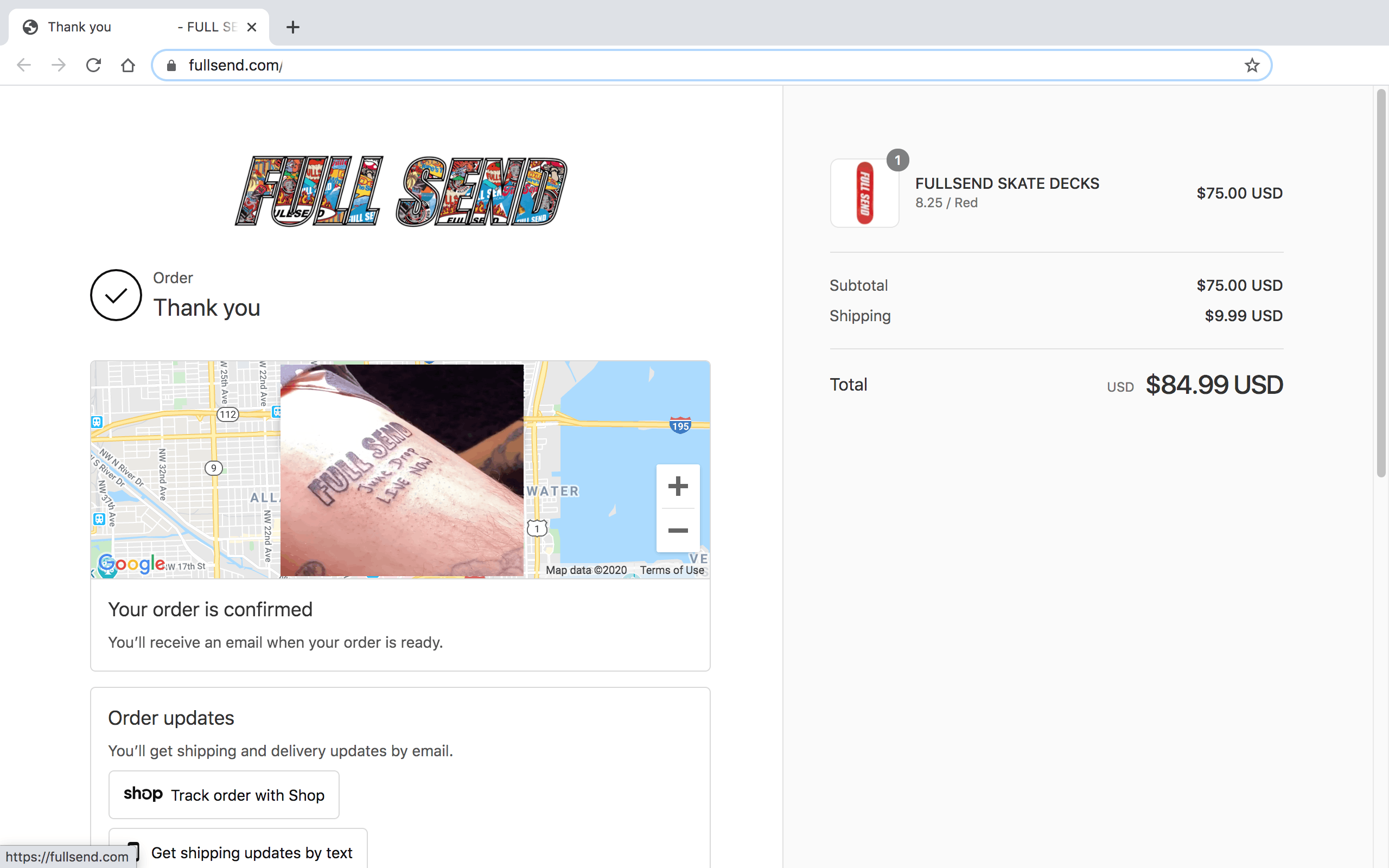This screenshot has height=868, width=1389.
Task: Close the Thank you browser tab
Action: (251, 27)
